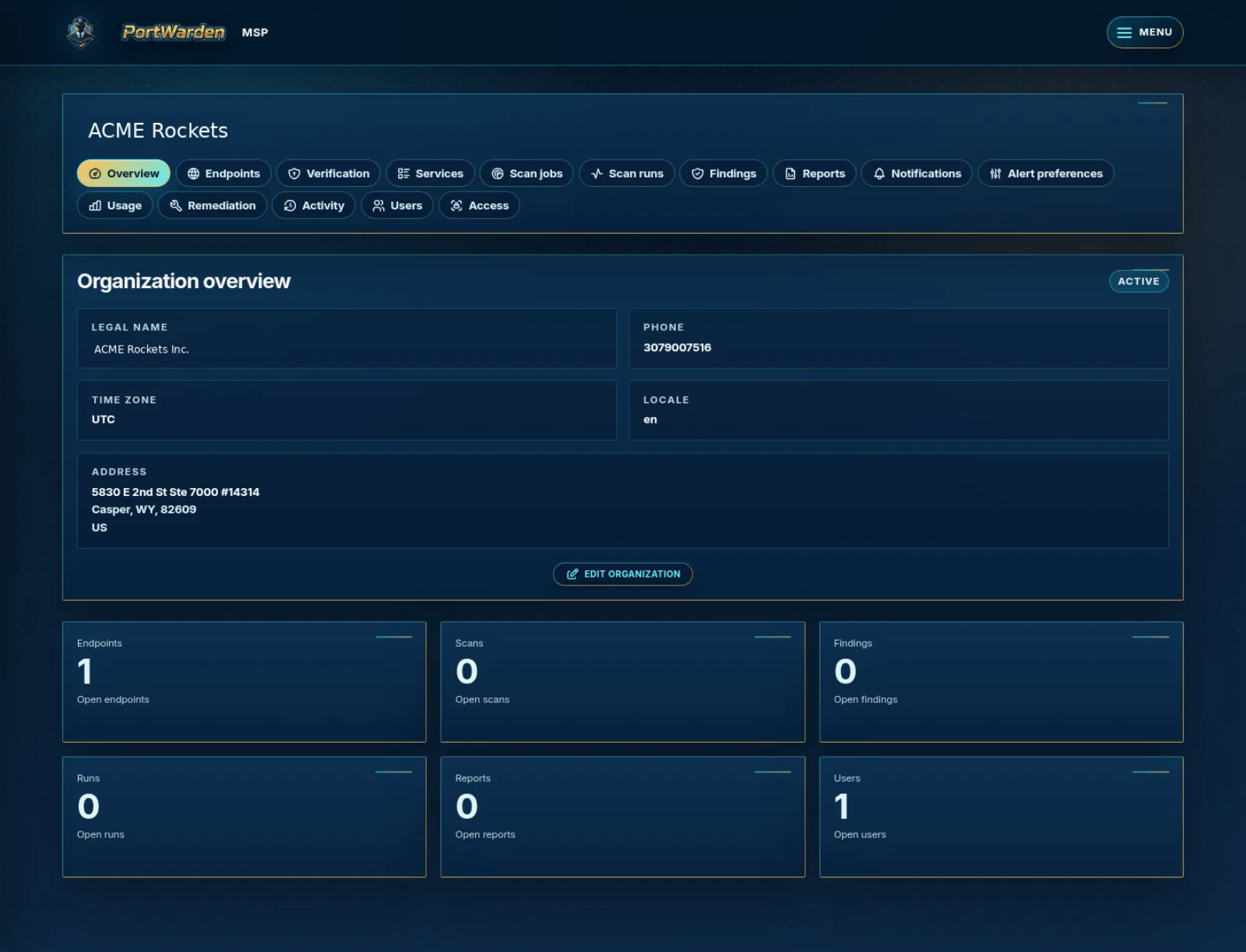Screen dimensions: 1246x952
Task: Open the PortWarden wordmark home link
Action: 174,32
